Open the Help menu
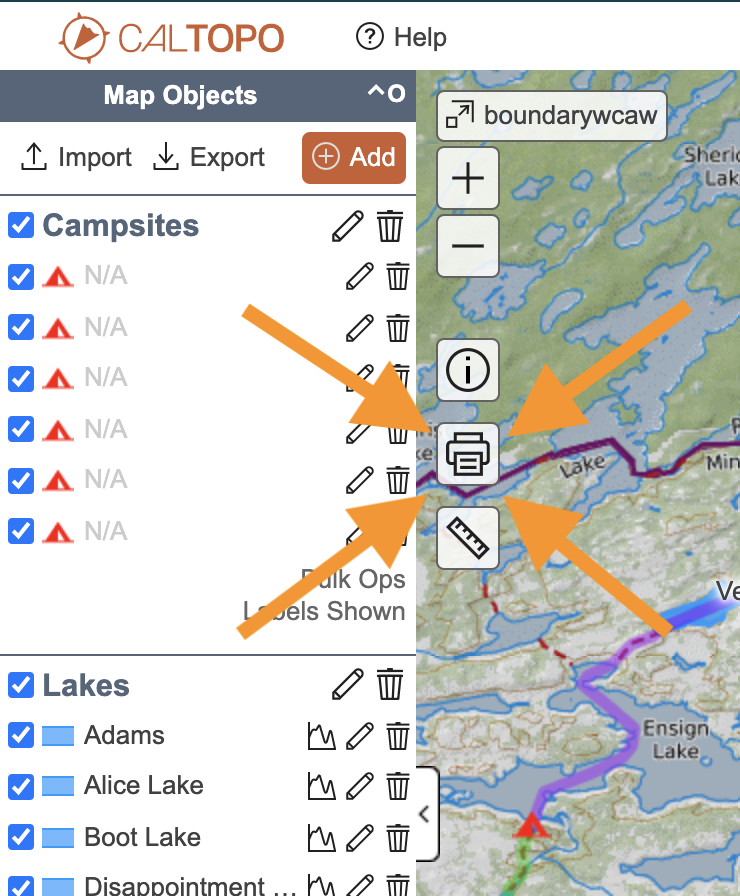740x896 pixels. pos(401,37)
